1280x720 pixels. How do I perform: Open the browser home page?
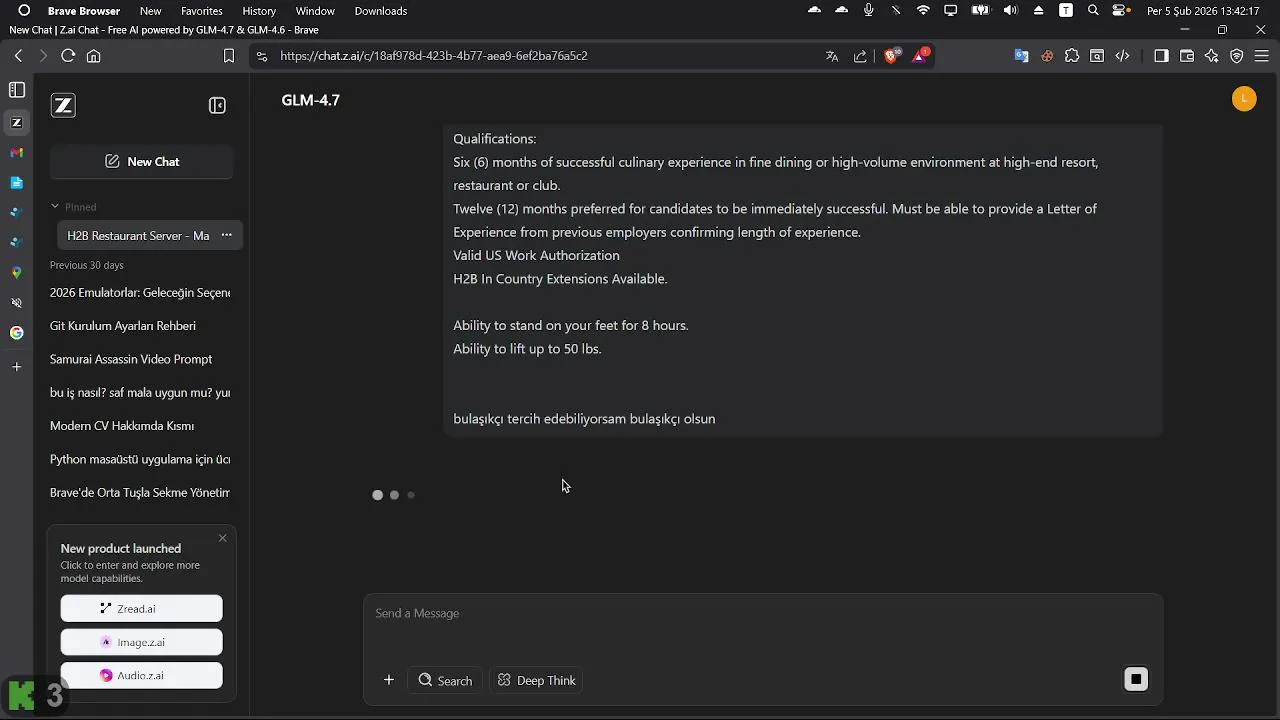[x=94, y=56]
